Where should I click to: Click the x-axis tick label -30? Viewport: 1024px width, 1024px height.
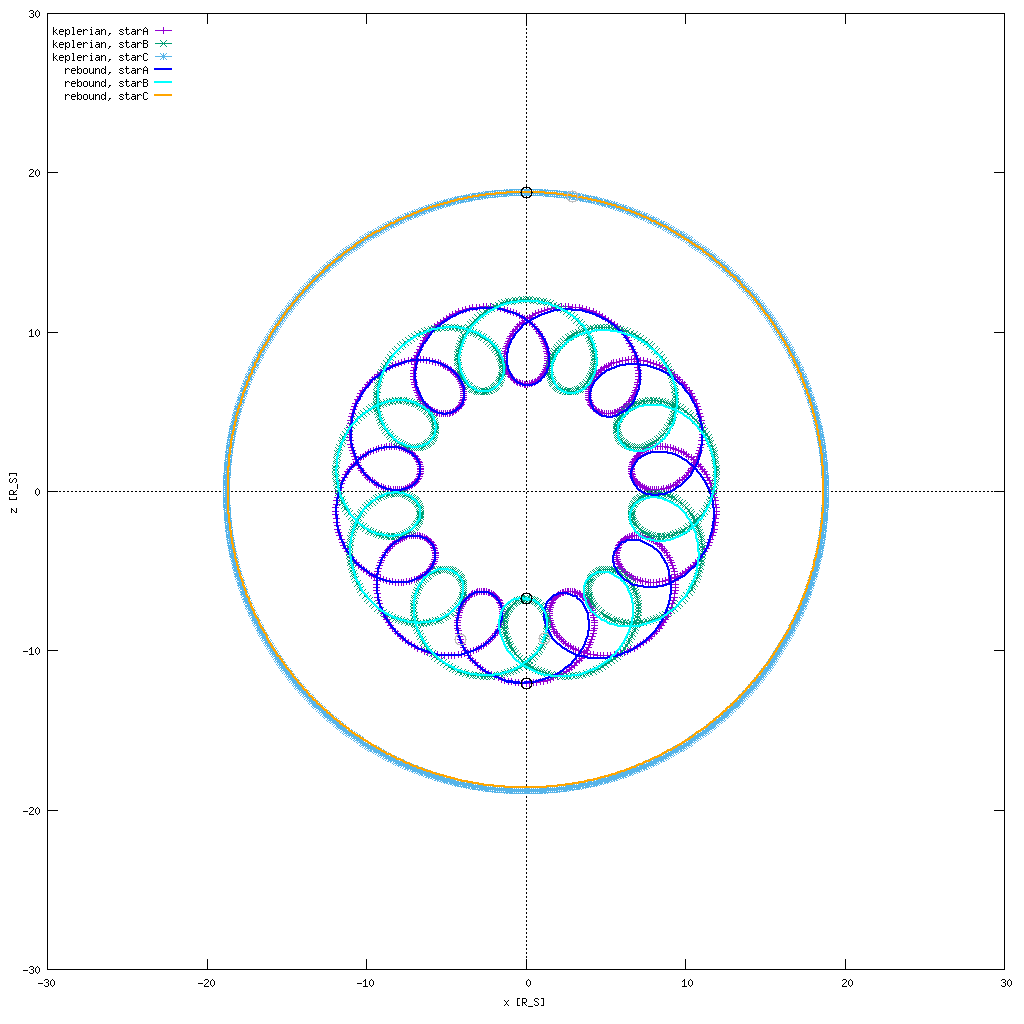coord(47,984)
